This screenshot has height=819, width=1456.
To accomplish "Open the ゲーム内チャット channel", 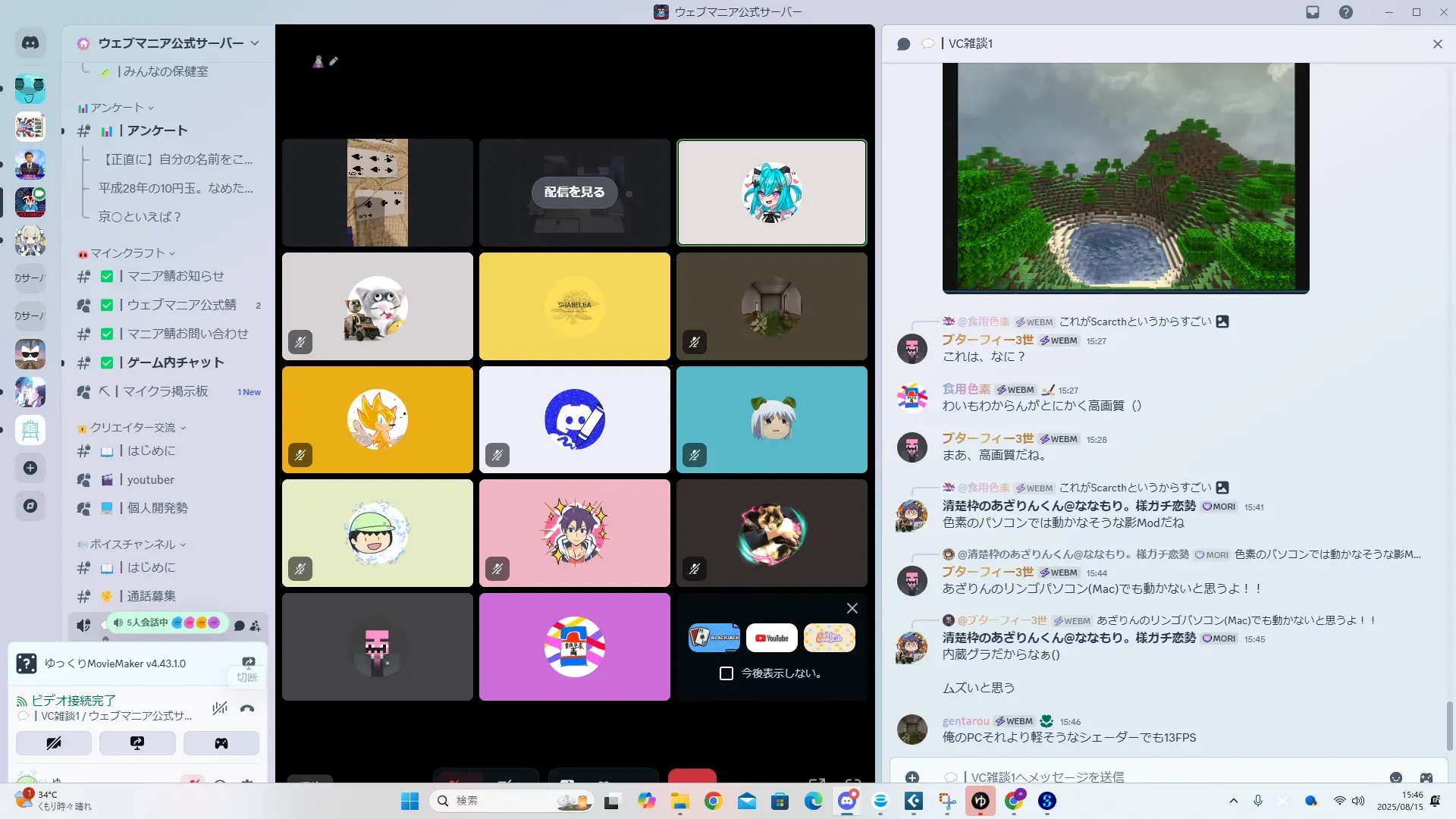I will point(175,362).
